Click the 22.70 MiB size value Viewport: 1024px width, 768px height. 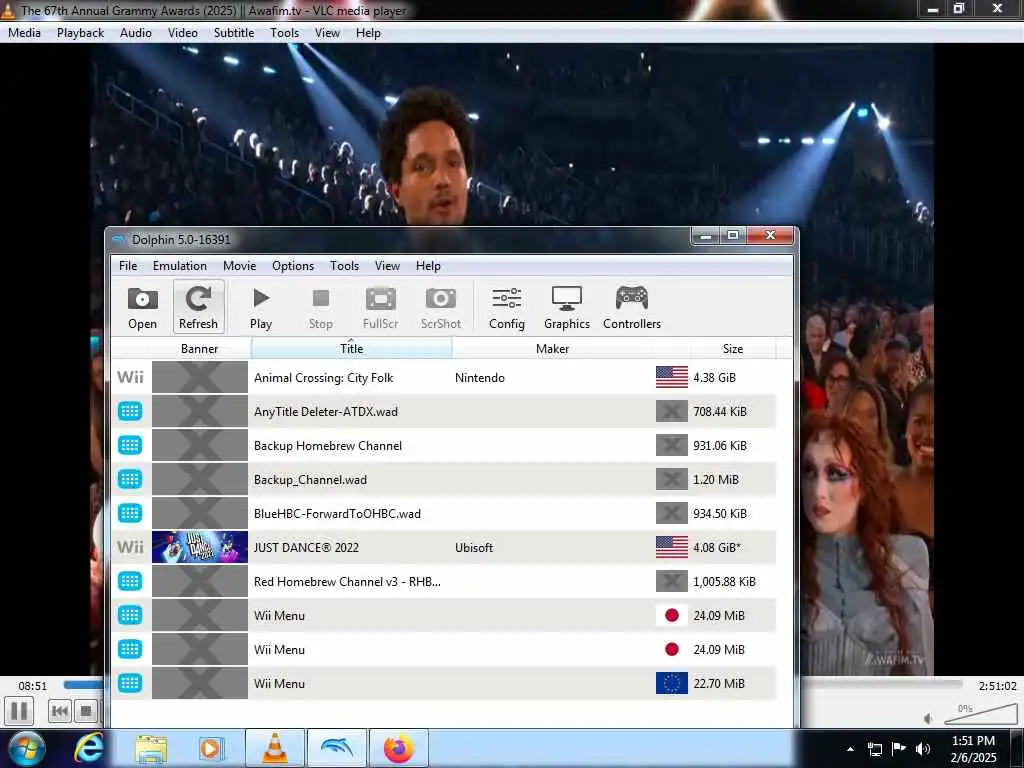pyautogui.click(x=719, y=683)
